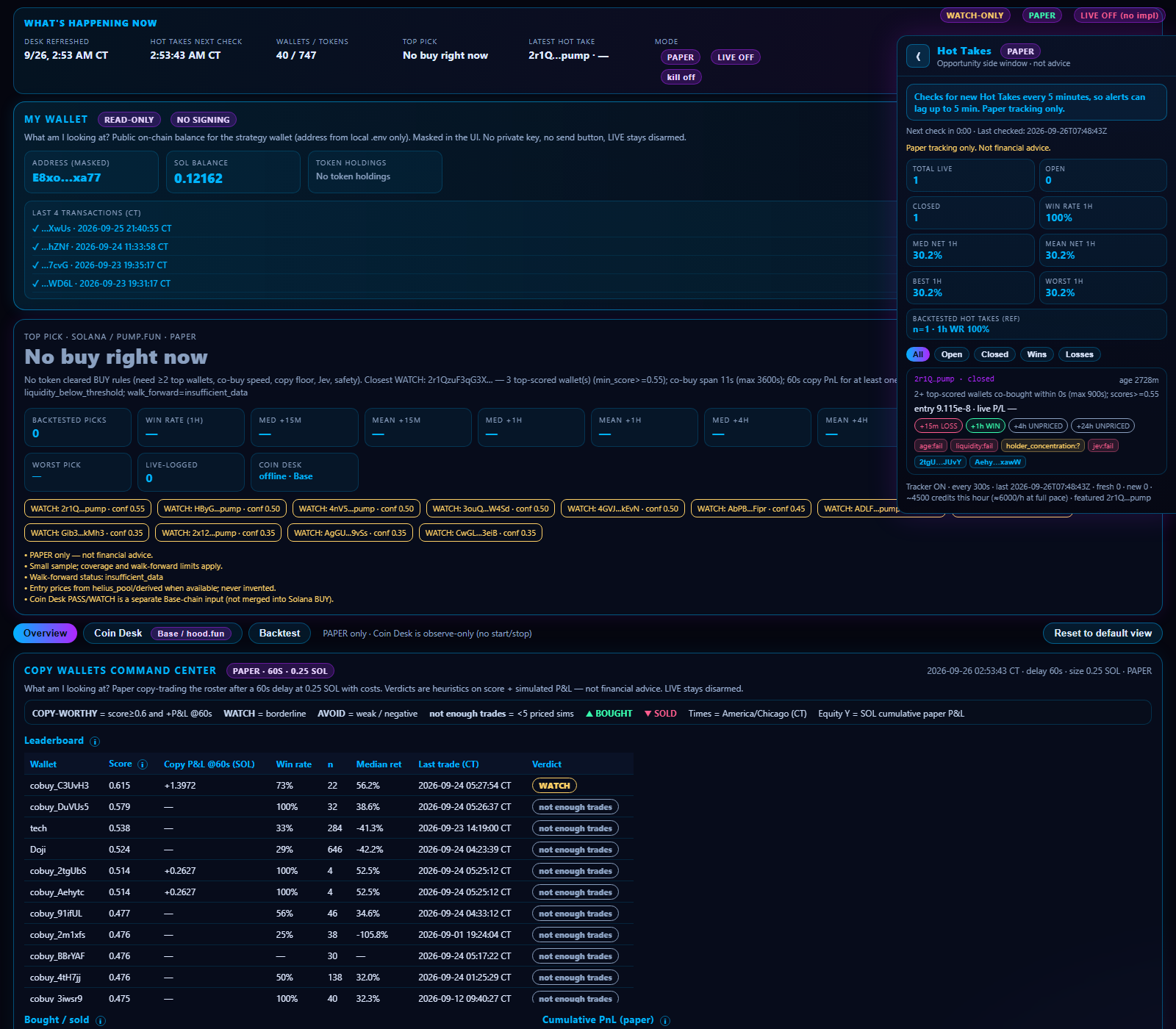Click the 2tgU...JUvY wallet chip
The height and width of the screenshot is (1029, 1176).
940,462
